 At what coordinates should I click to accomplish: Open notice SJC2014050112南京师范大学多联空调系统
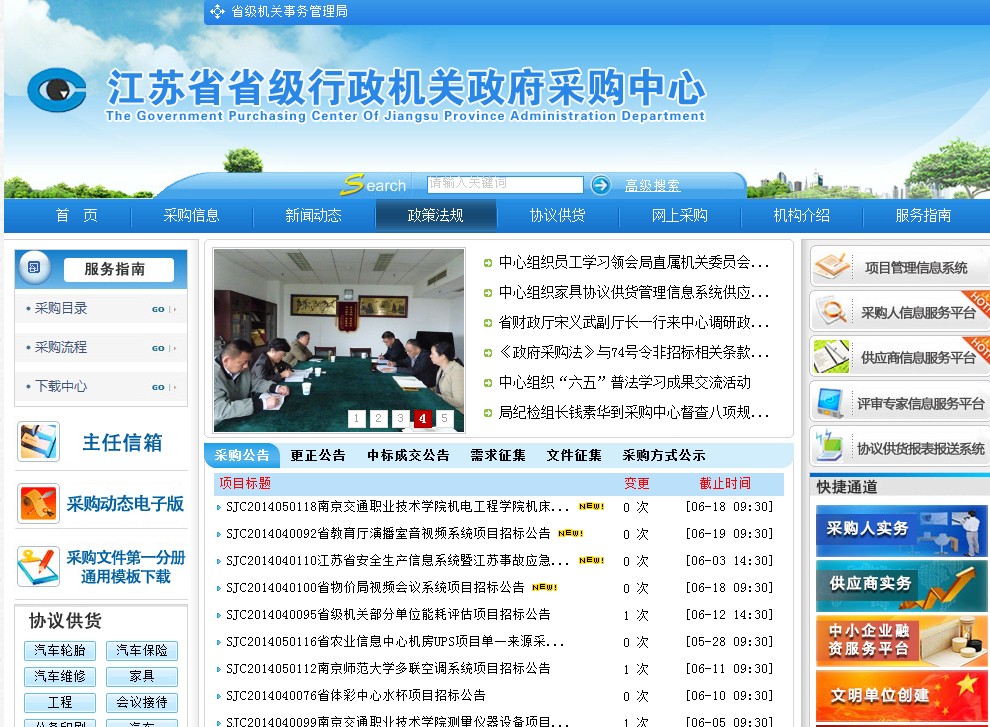tap(388, 669)
